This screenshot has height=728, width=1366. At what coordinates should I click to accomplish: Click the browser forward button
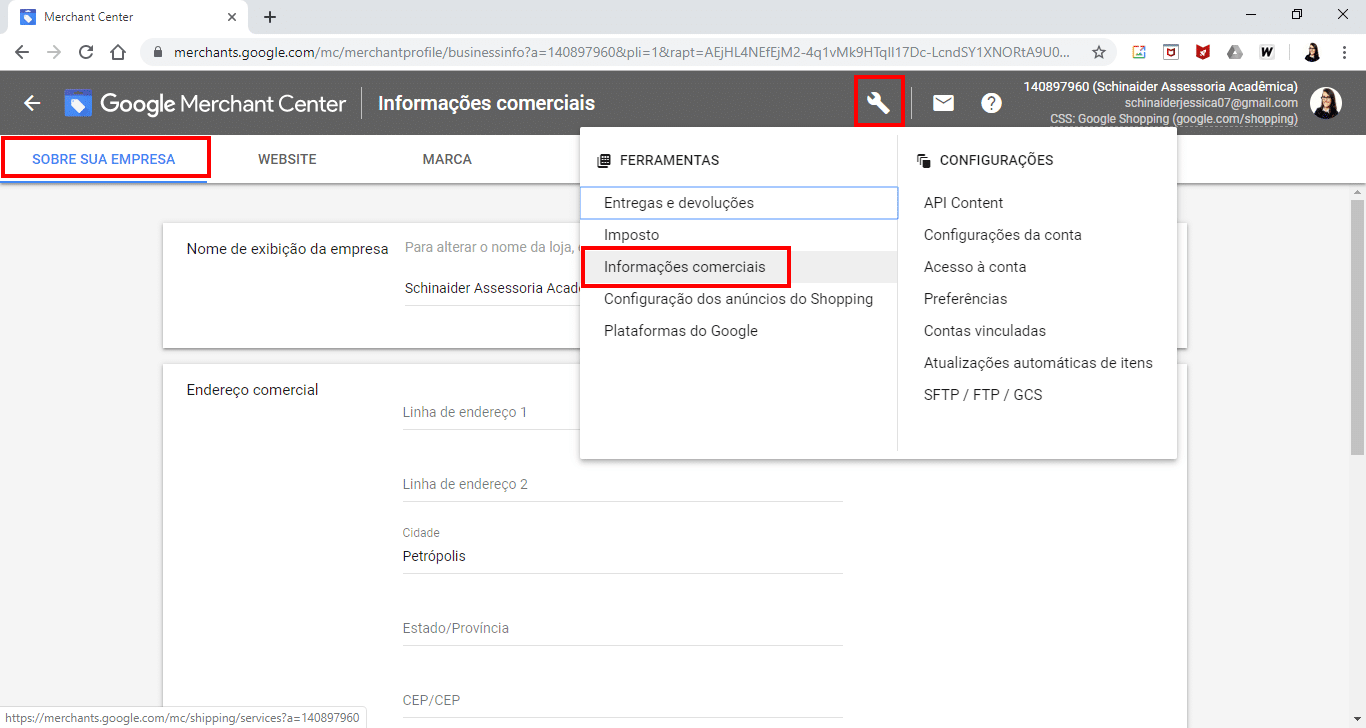click(54, 52)
